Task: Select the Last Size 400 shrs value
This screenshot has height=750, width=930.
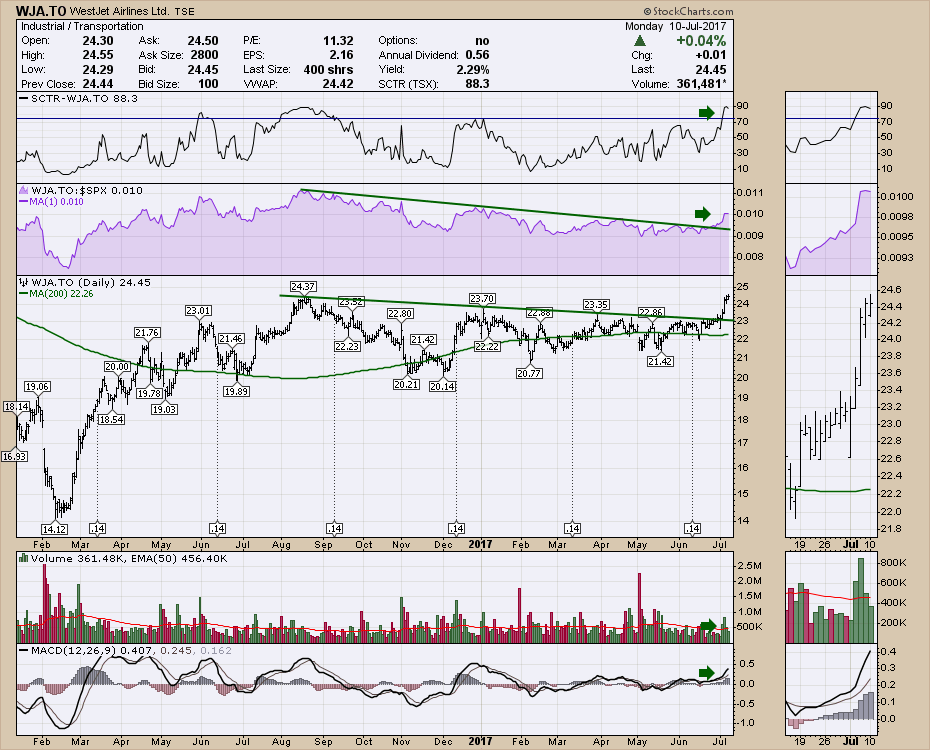Action: pyautogui.click(x=329, y=69)
